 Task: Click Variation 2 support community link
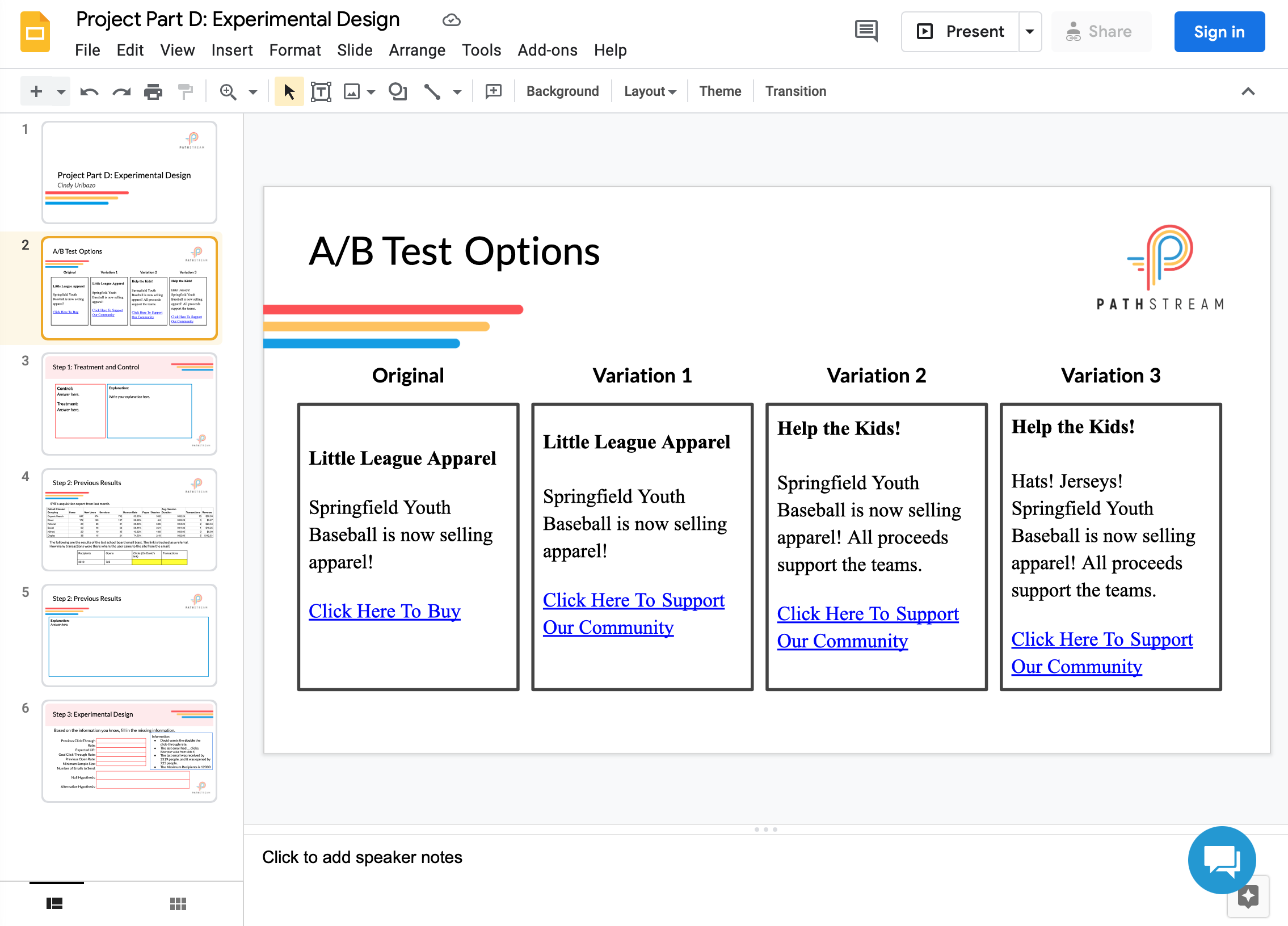(867, 628)
